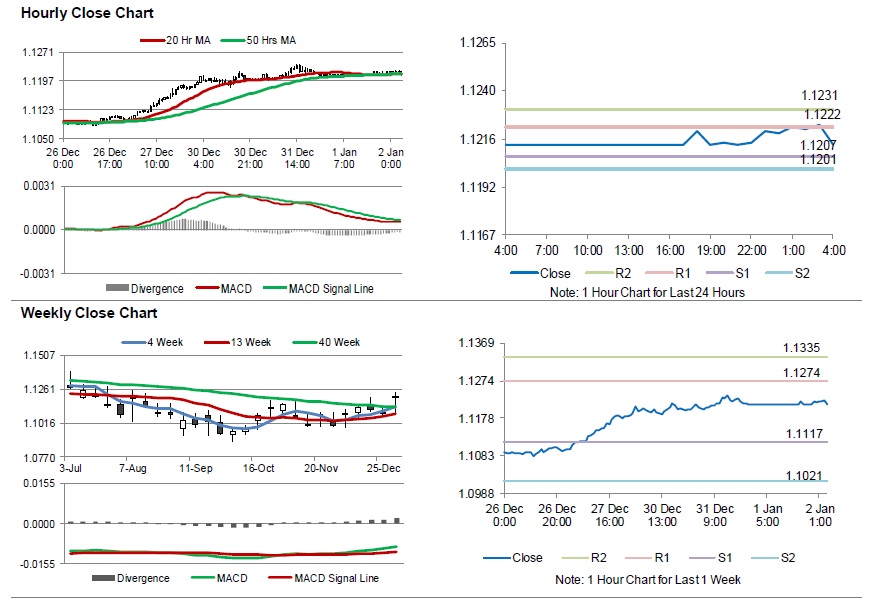
Task: Select the green '50 Hrs MA' legend line
Action: pos(233,41)
